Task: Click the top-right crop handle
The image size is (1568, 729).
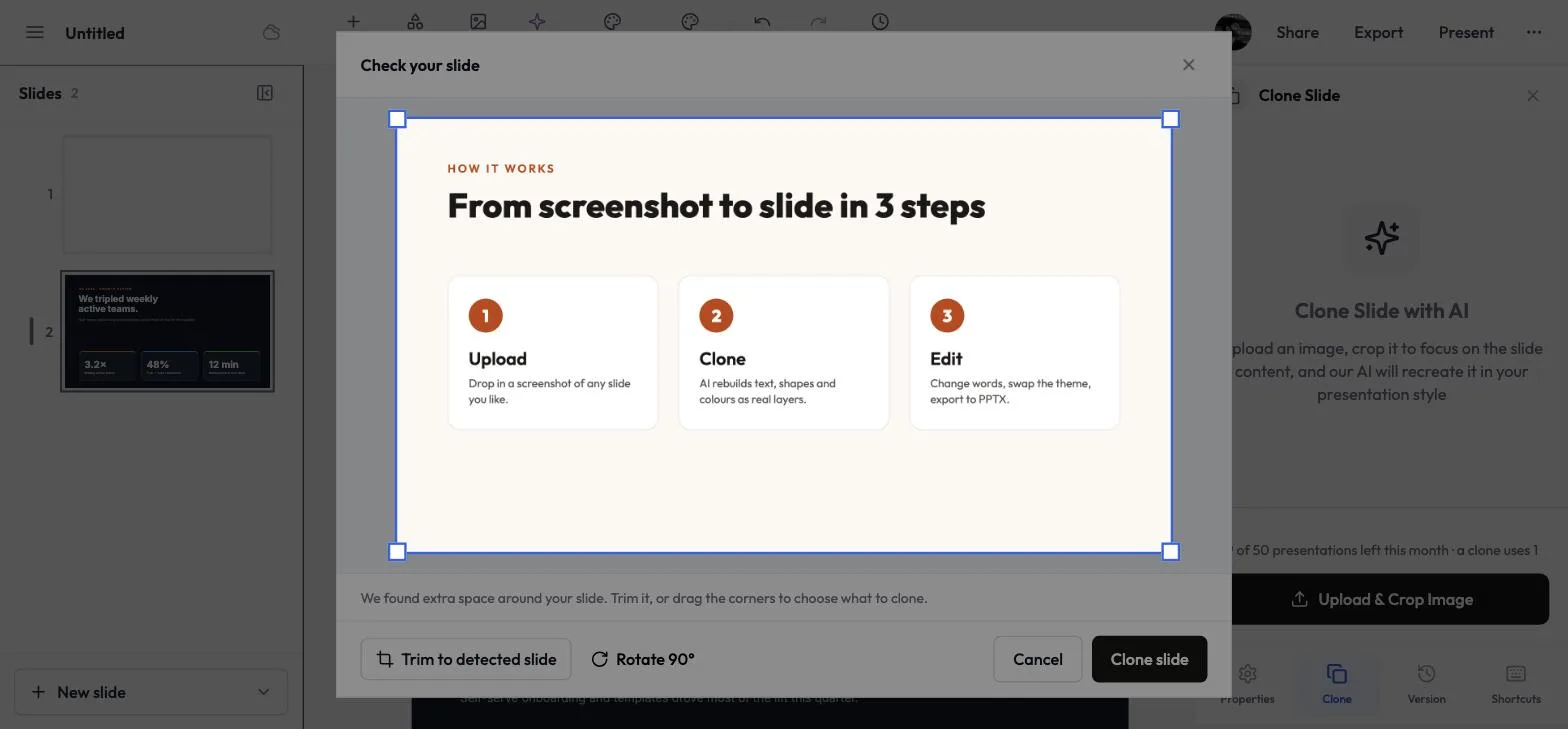Action: pyautogui.click(x=1171, y=119)
